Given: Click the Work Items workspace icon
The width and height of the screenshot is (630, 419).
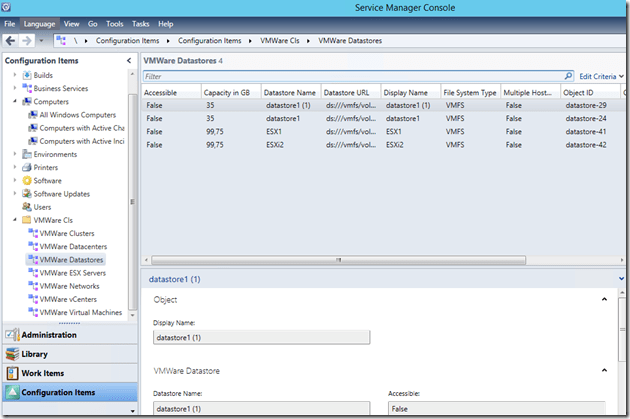Looking at the screenshot, I should click(11, 374).
